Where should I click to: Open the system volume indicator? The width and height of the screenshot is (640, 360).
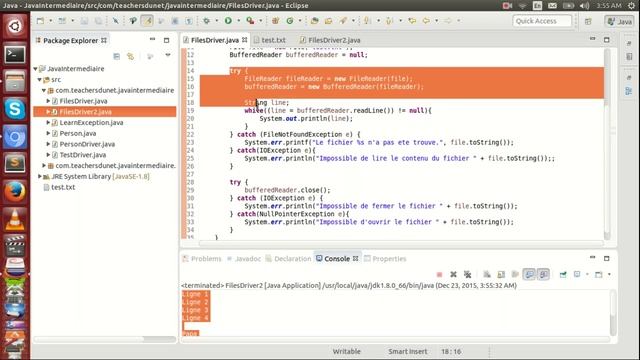584,5
